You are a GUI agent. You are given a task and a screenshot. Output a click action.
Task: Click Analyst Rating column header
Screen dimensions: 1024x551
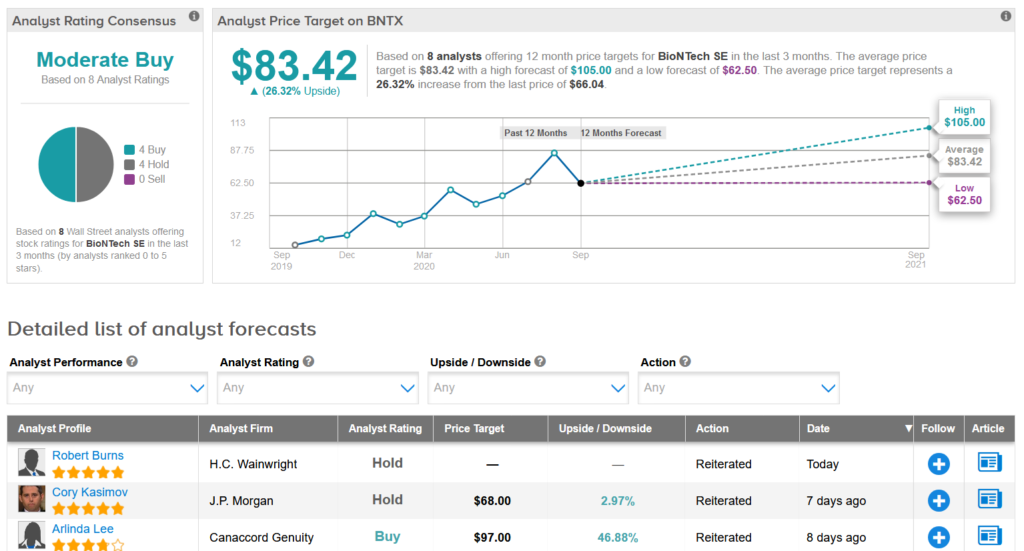pyautogui.click(x=385, y=429)
